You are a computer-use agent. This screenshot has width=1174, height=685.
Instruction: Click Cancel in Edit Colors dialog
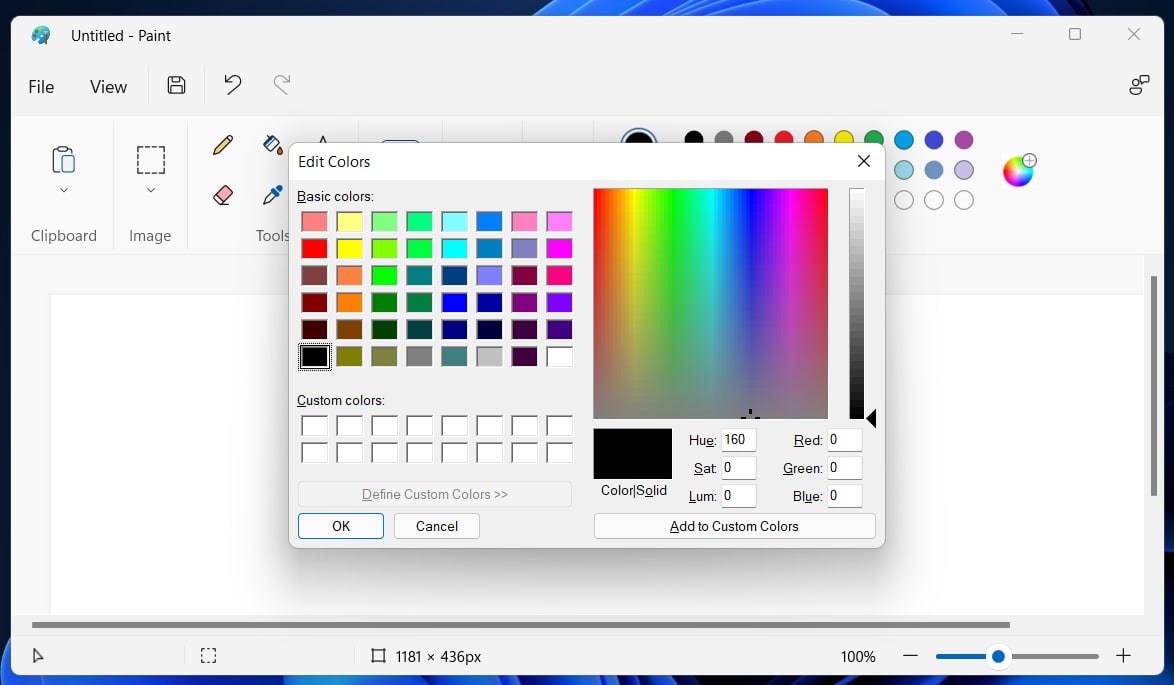437,526
